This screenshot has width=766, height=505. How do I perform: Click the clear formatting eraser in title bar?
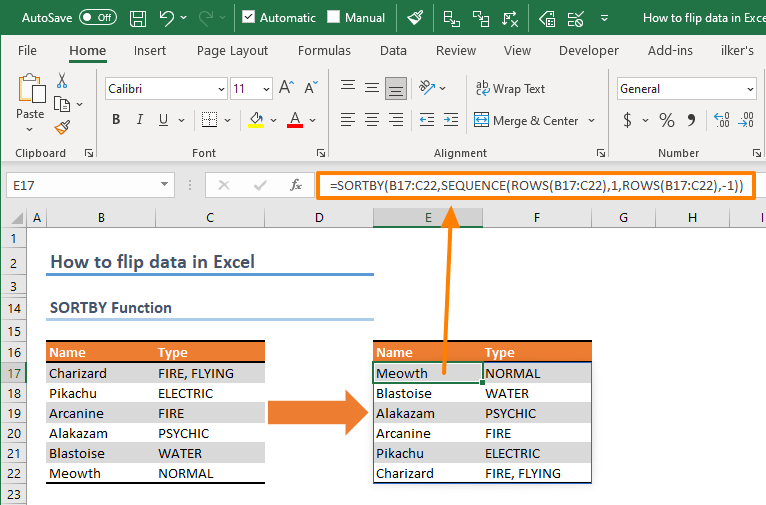click(x=415, y=19)
